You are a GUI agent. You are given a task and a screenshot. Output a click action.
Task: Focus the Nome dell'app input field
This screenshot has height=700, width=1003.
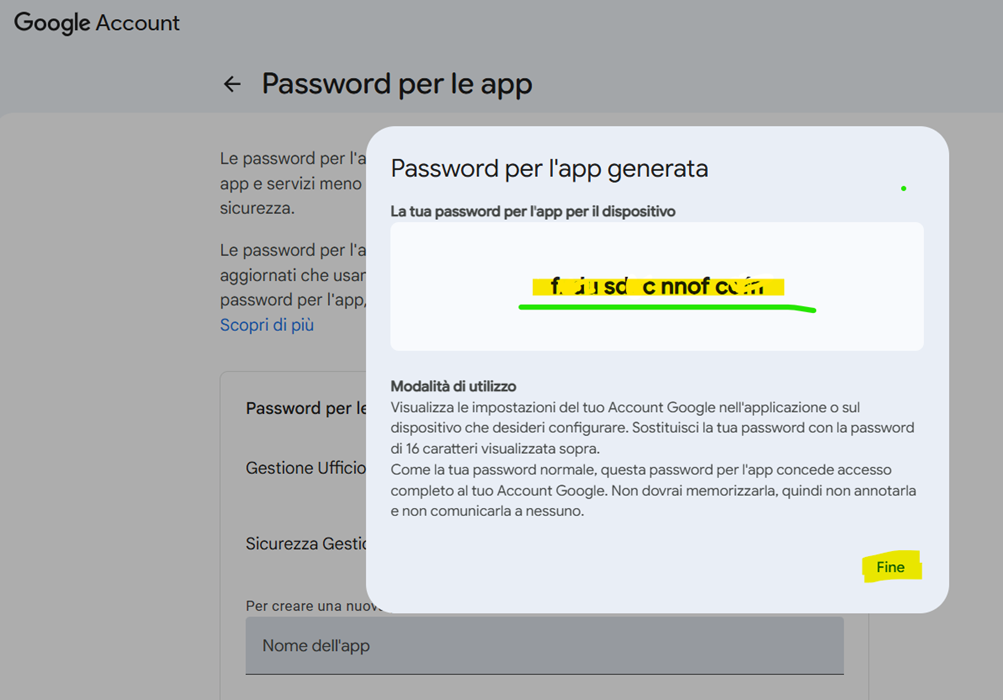pyautogui.click(x=544, y=646)
